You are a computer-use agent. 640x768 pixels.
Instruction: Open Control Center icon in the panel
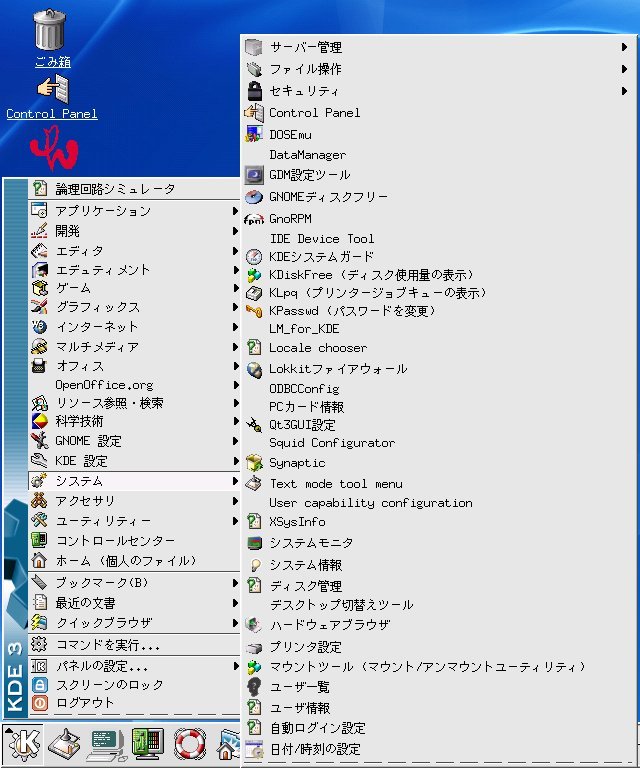[x=147, y=744]
